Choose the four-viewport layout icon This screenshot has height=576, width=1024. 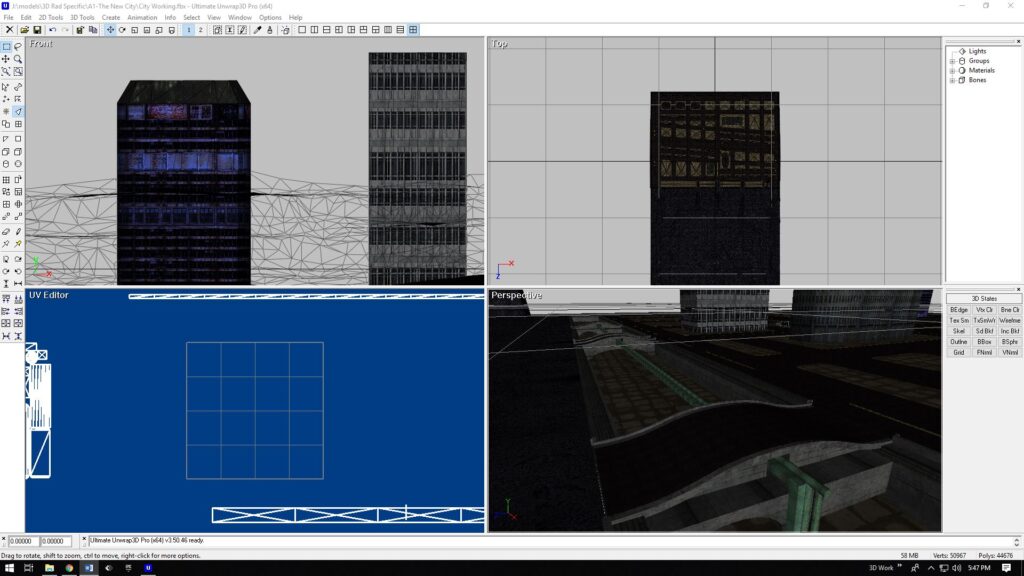click(414, 30)
